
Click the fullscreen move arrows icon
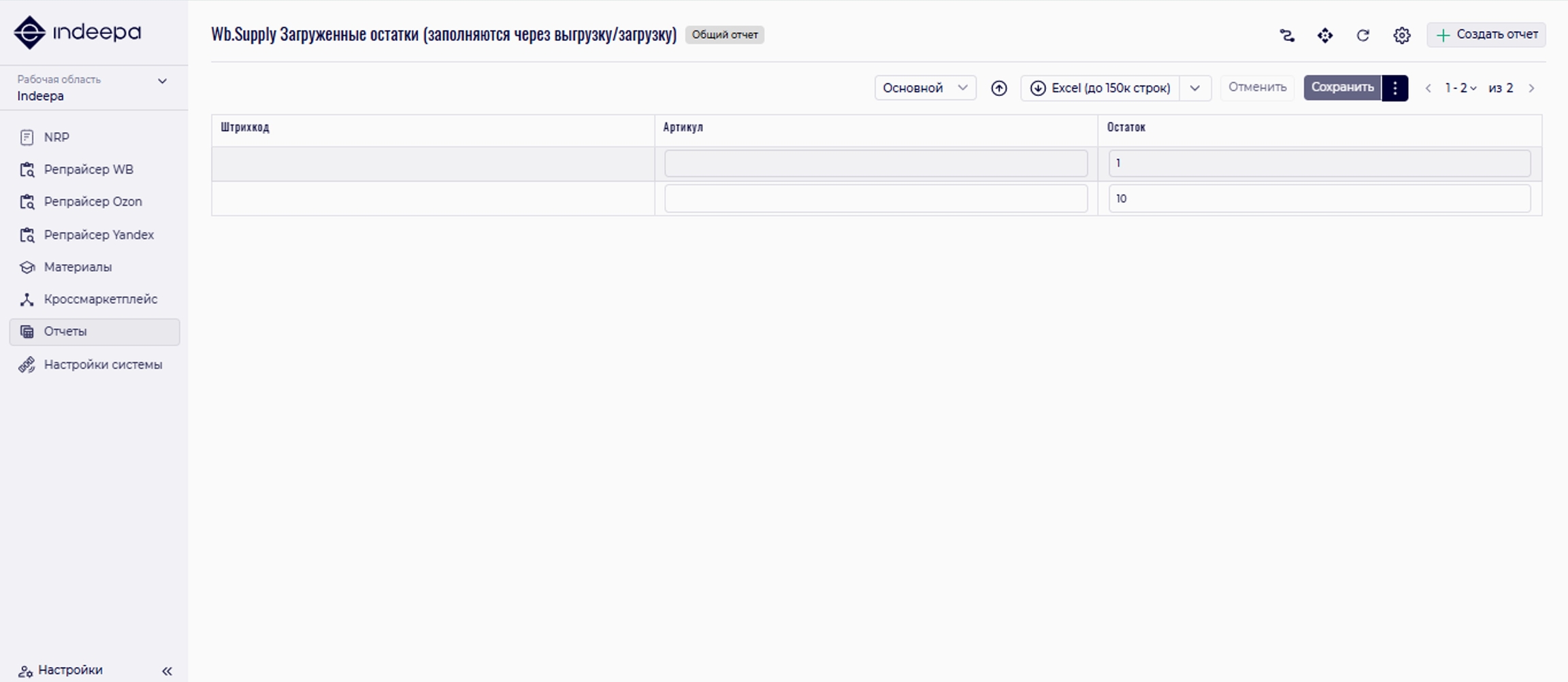click(x=1324, y=35)
